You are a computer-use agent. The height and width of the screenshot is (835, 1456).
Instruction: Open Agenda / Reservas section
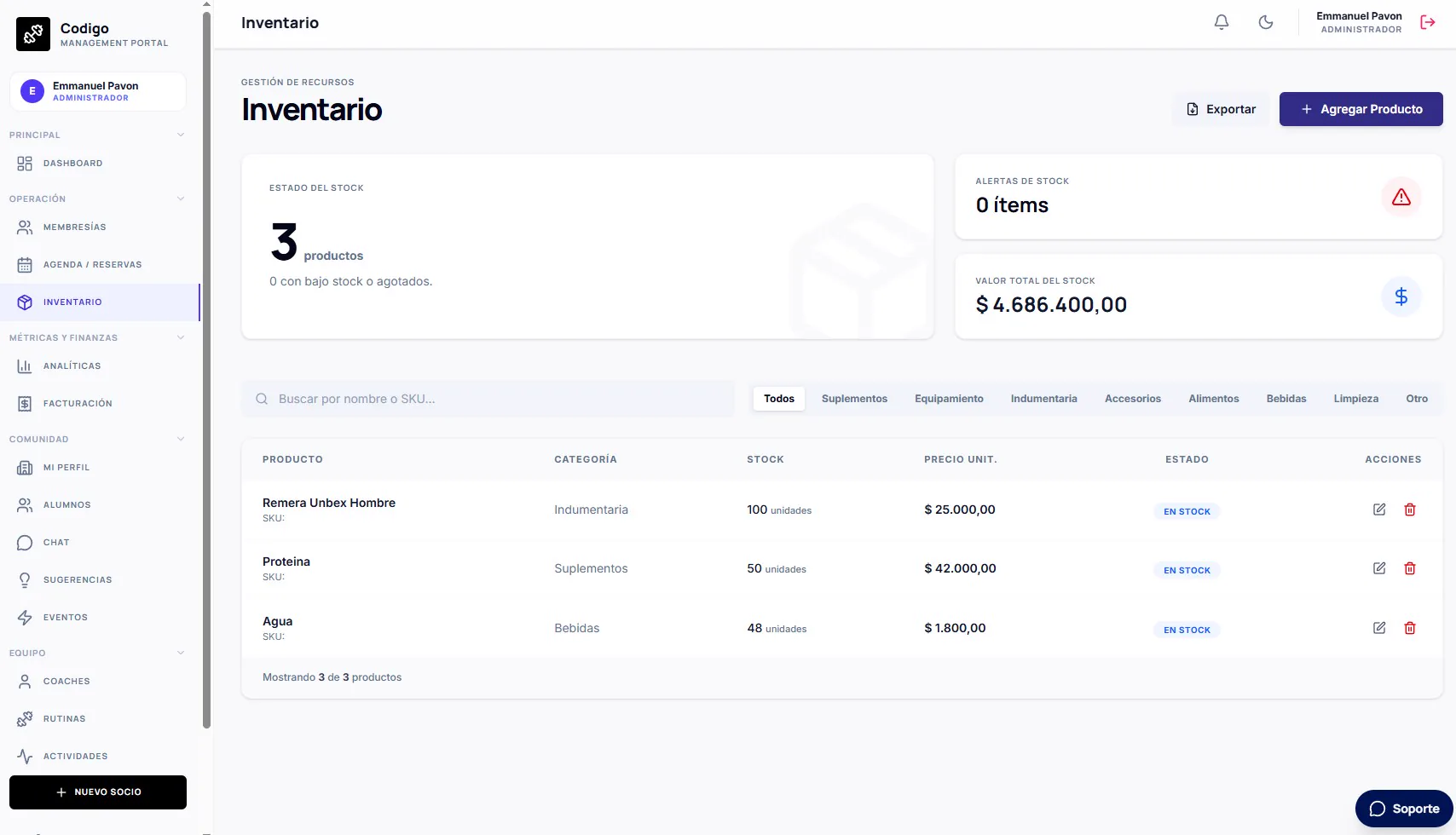100,265
